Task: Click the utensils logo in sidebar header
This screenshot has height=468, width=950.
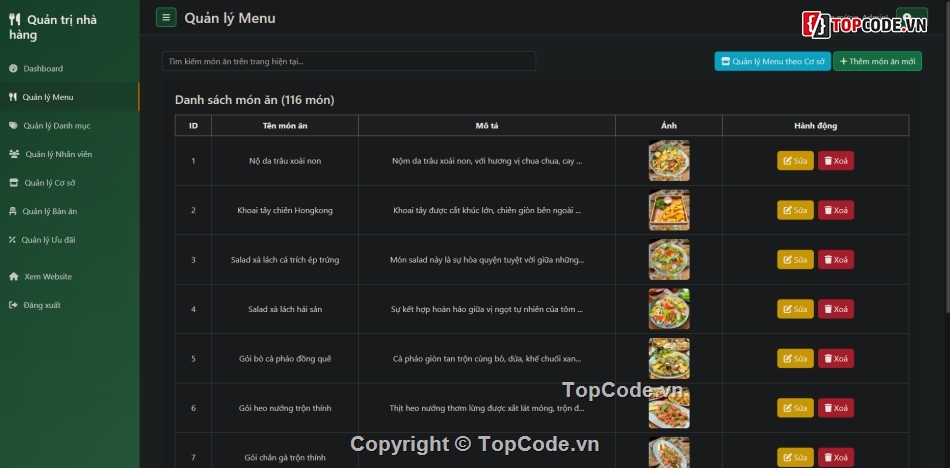Action: click(x=15, y=20)
